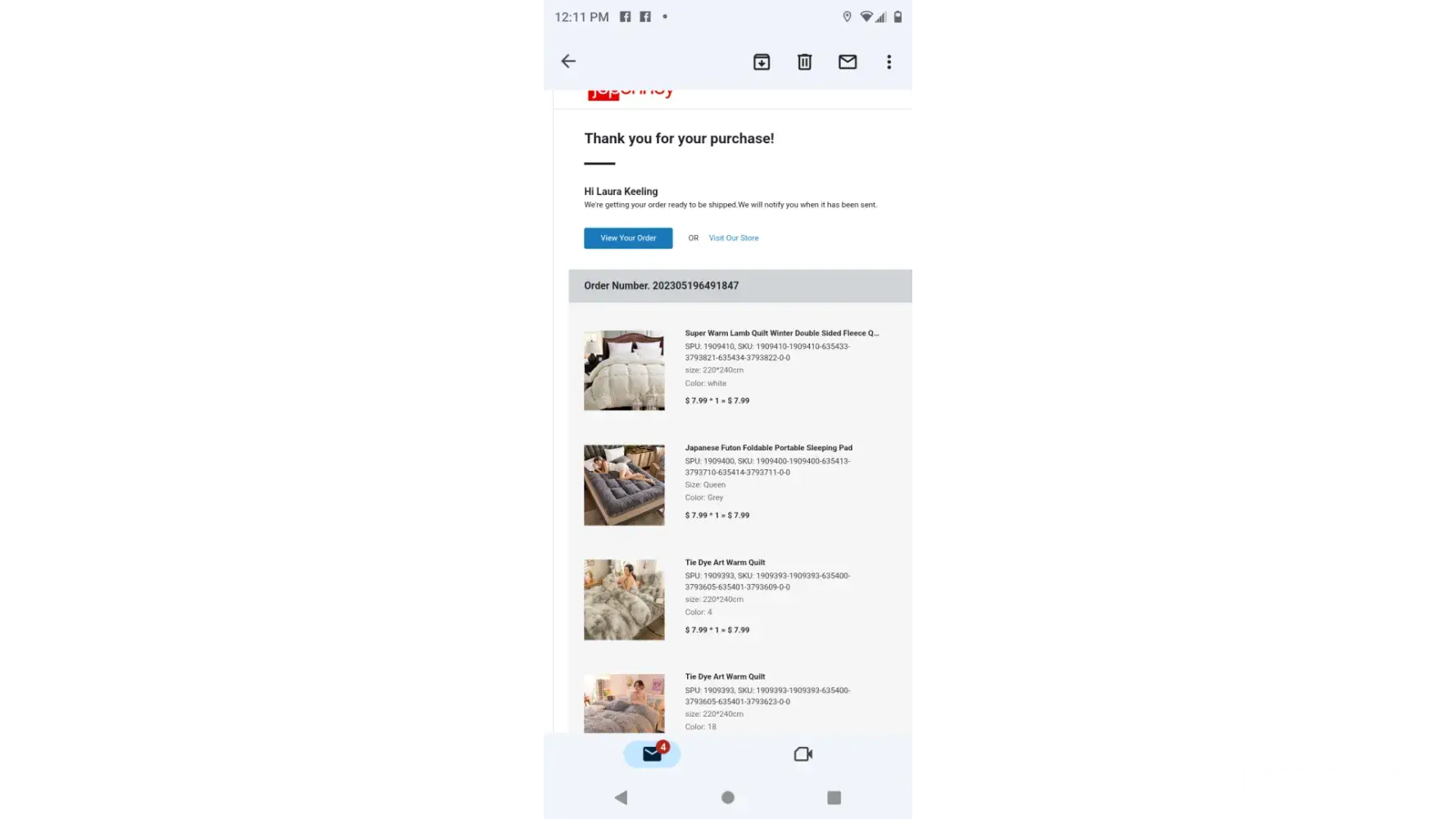
Task: Open recent apps square button
Action: point(834,798)
